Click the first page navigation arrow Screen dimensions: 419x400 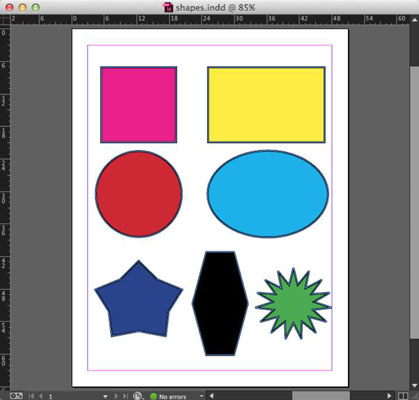click(x=32, y=396)
